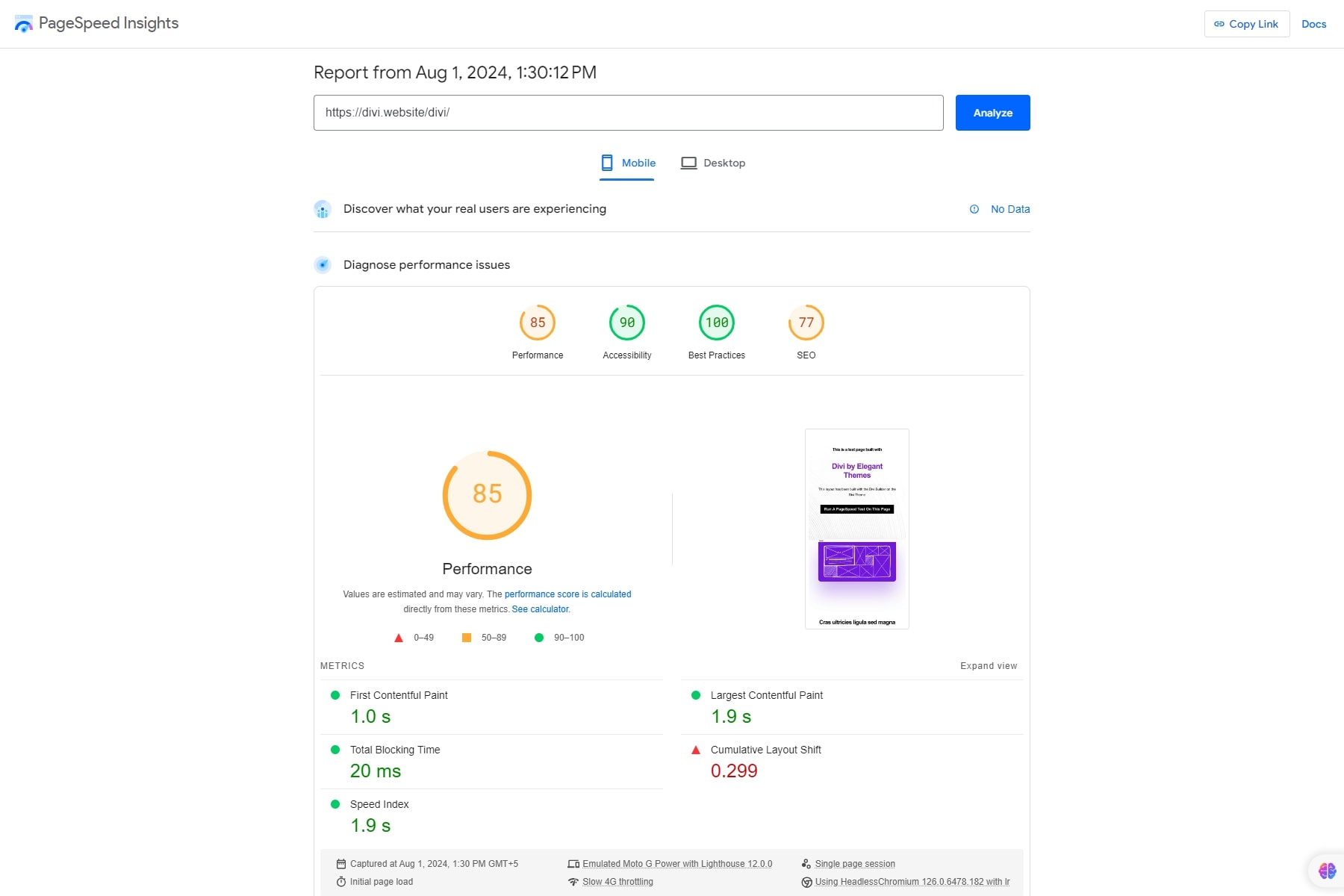Click the mobile page screenshot thumbnail
Image resolution: width=1344 pixels, height=896 pixels.
tap(857, 529)
